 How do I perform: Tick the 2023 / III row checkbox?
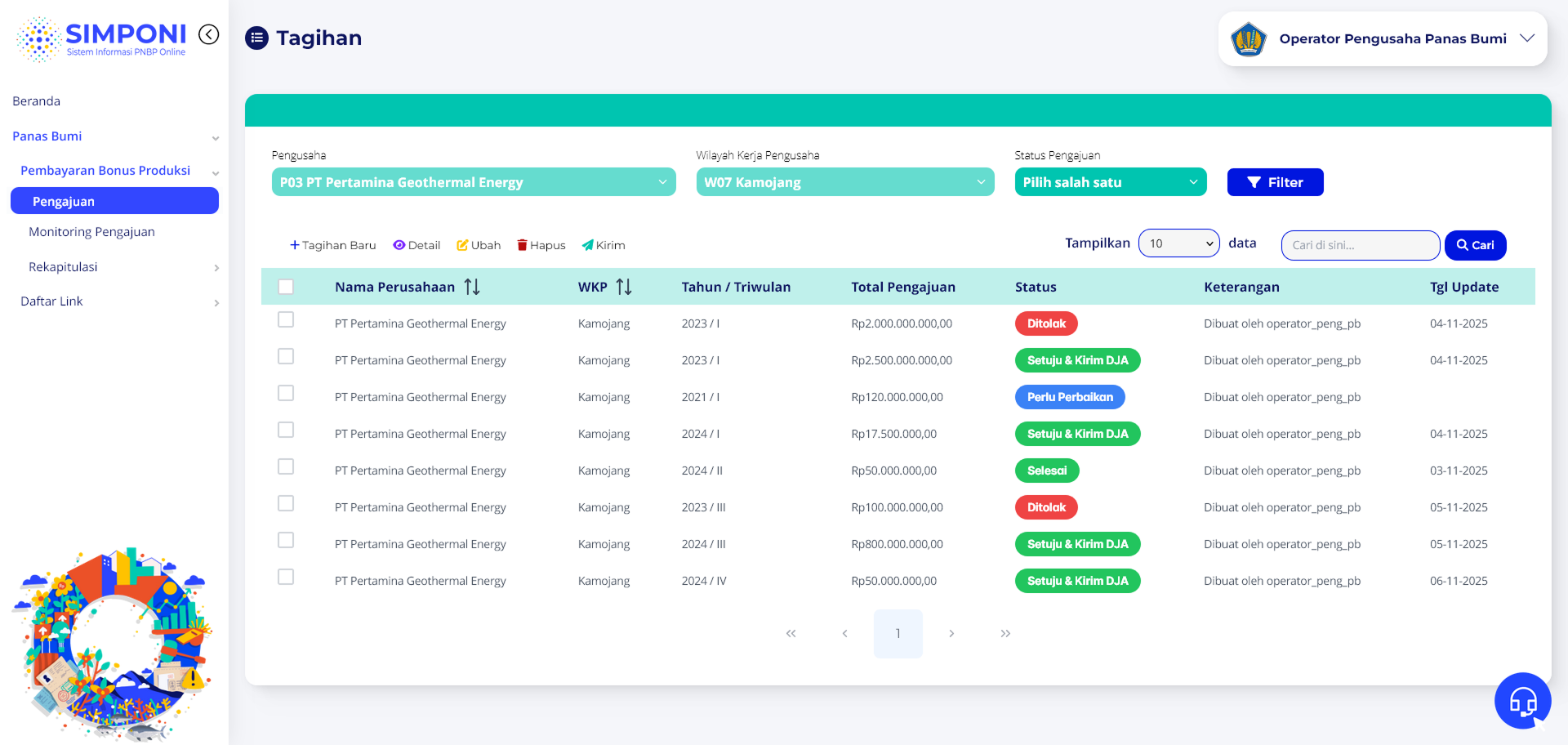286,503
